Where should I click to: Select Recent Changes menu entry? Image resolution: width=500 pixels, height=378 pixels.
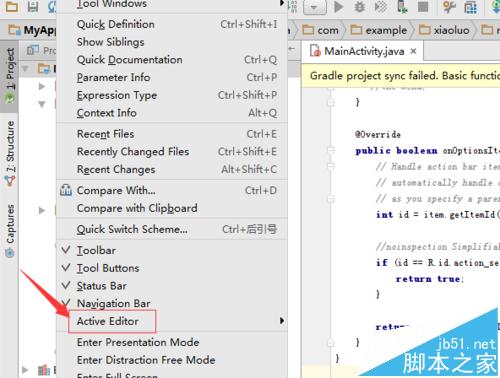click(x=172, y=169)
